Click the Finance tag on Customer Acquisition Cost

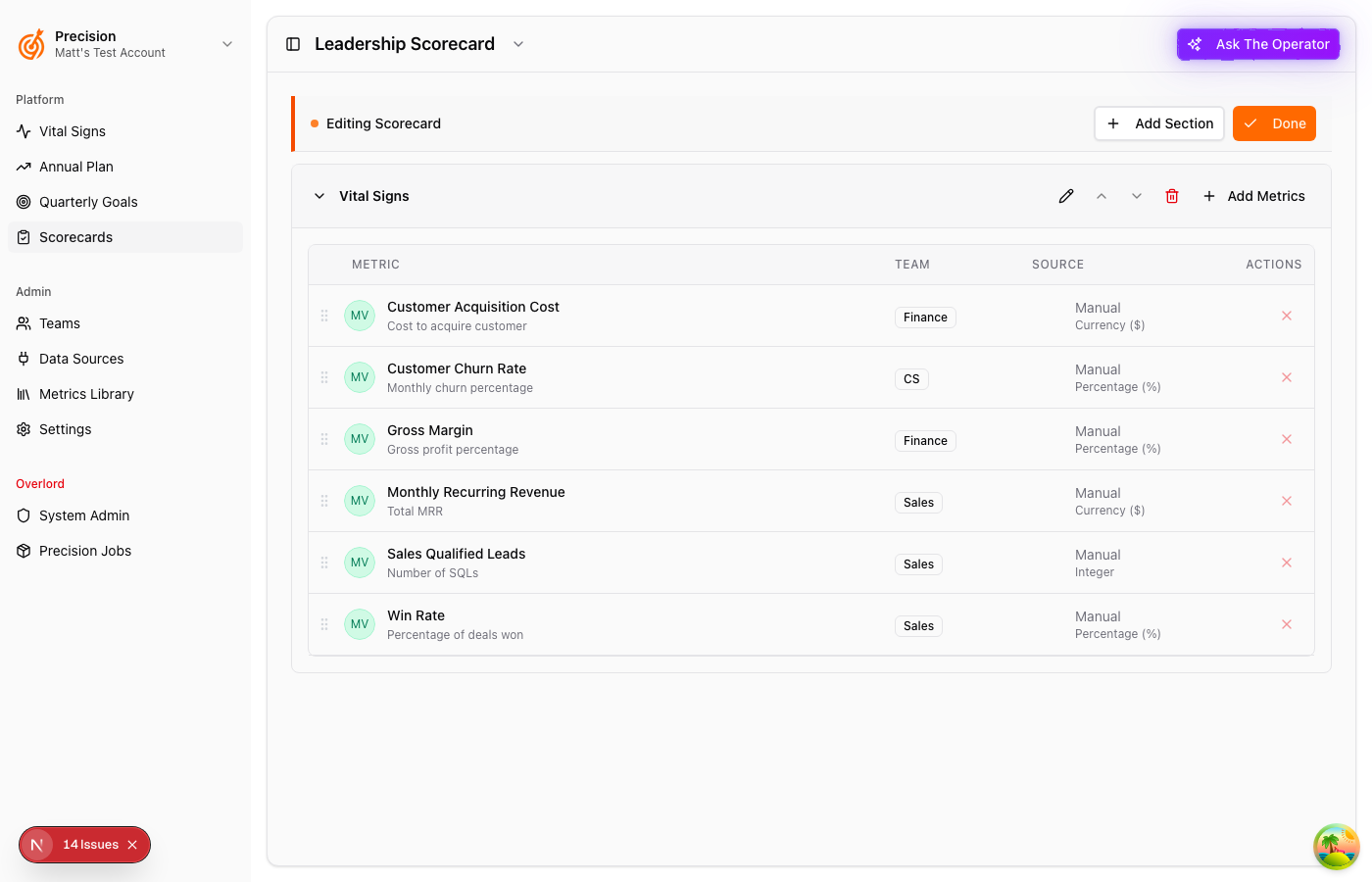click(925, 318)
